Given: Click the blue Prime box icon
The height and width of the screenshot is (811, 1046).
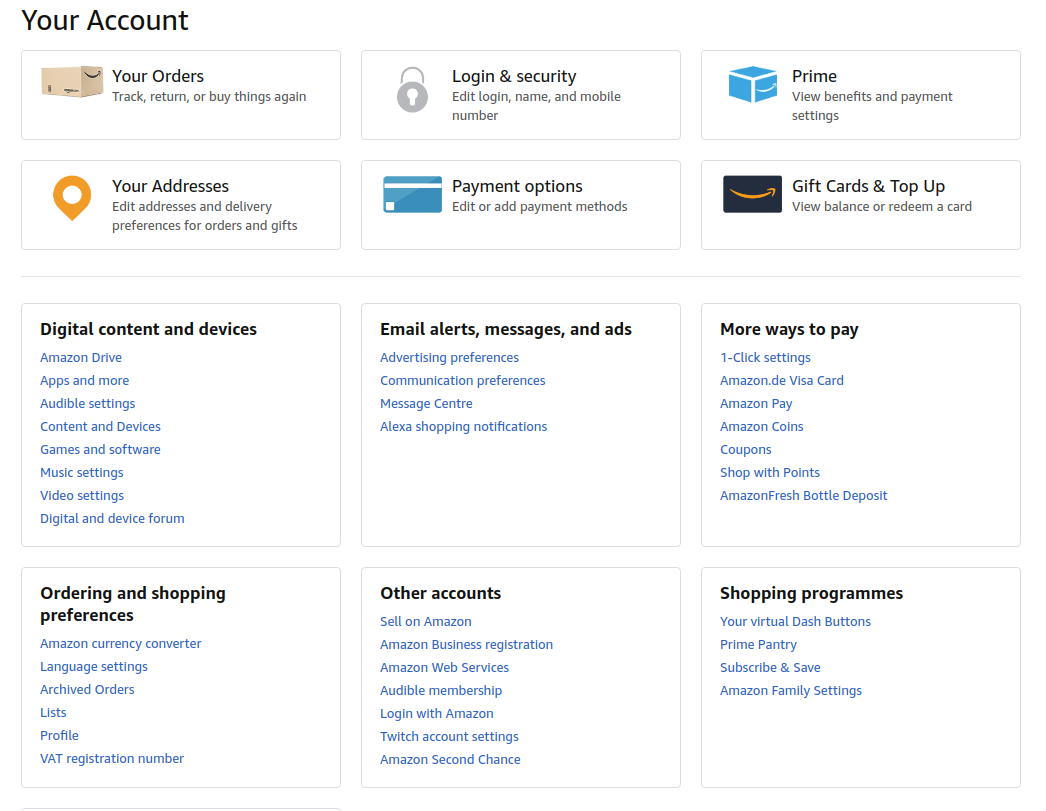Looking at the screenshot, I should point(752,84).
